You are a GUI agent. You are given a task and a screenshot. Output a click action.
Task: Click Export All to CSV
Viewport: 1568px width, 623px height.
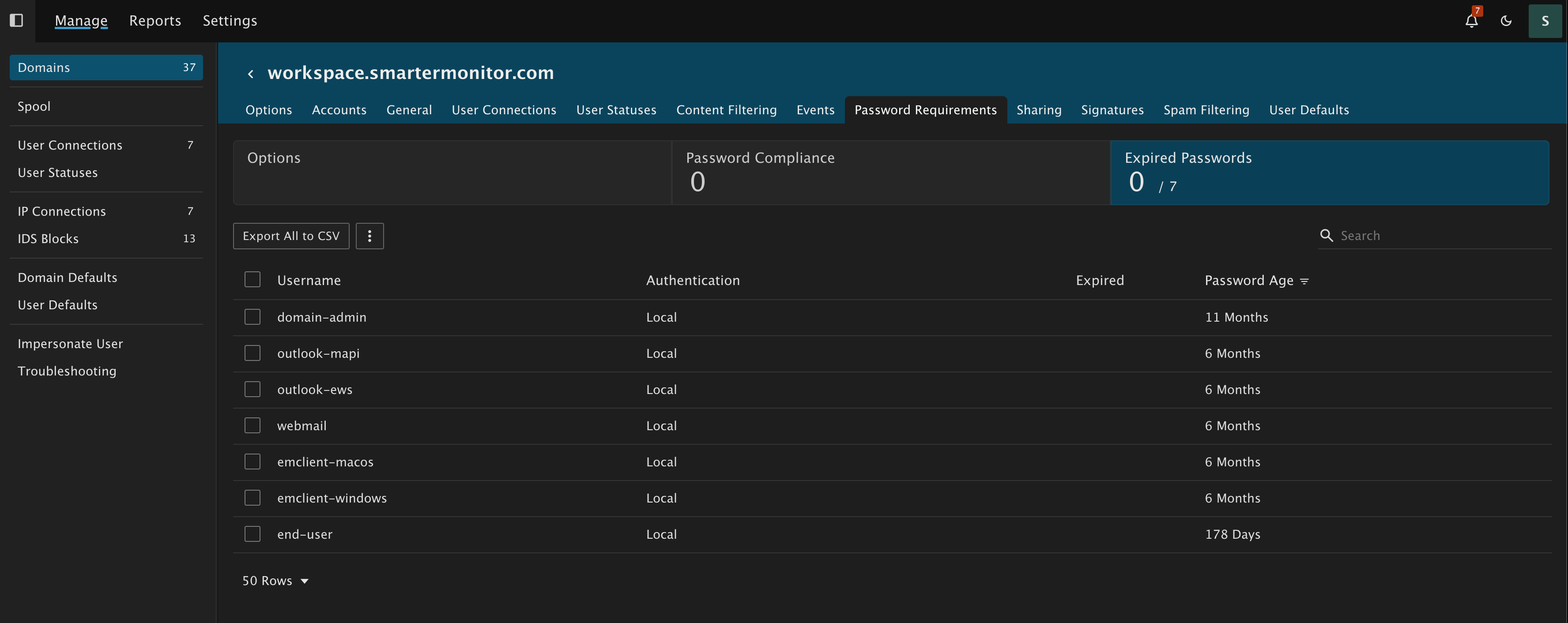pyautogui.click(x=291, y=236)
